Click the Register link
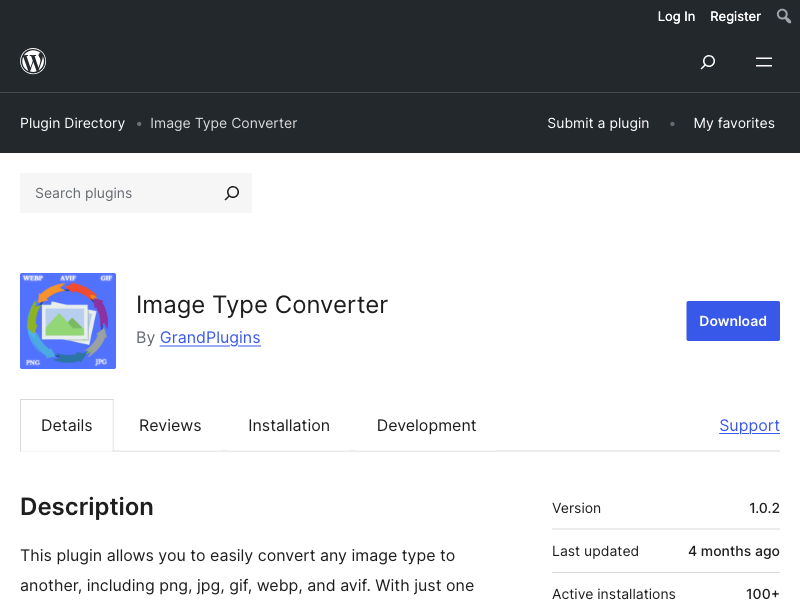Image resolution: width=800 pixels, height=600 pixels. pyautogui.click(x=735, y=16)
